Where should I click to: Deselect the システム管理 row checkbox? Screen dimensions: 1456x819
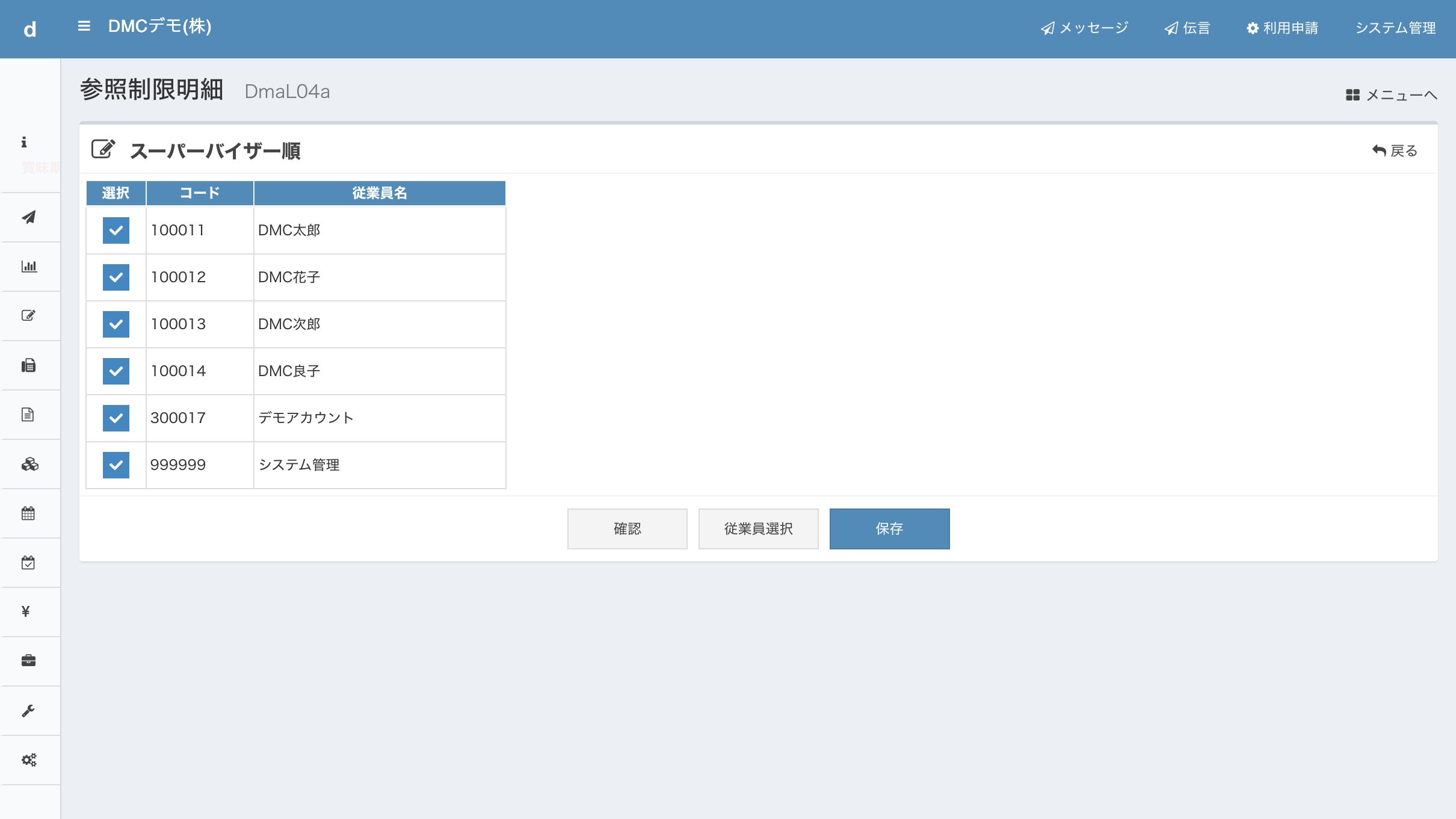click(x=116, y=465)
